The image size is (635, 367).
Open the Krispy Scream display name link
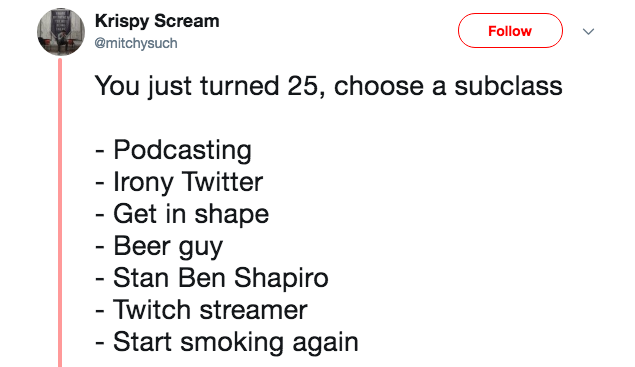(157, 21)
